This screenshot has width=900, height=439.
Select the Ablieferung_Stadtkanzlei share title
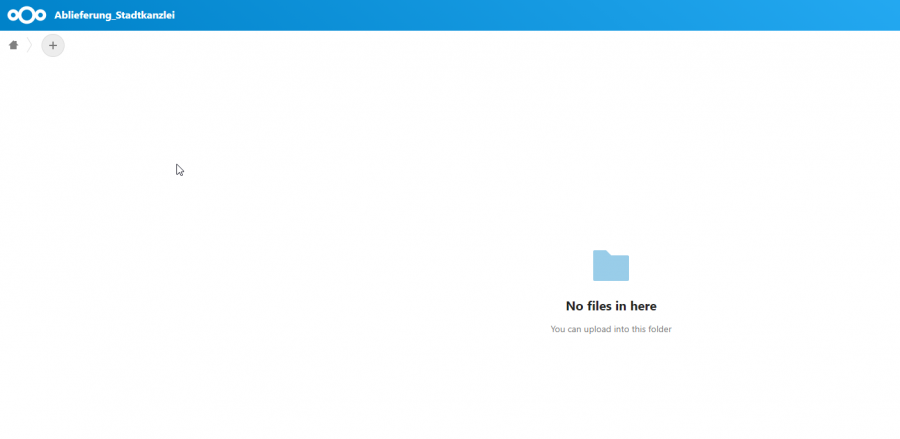tap(115, 15)
